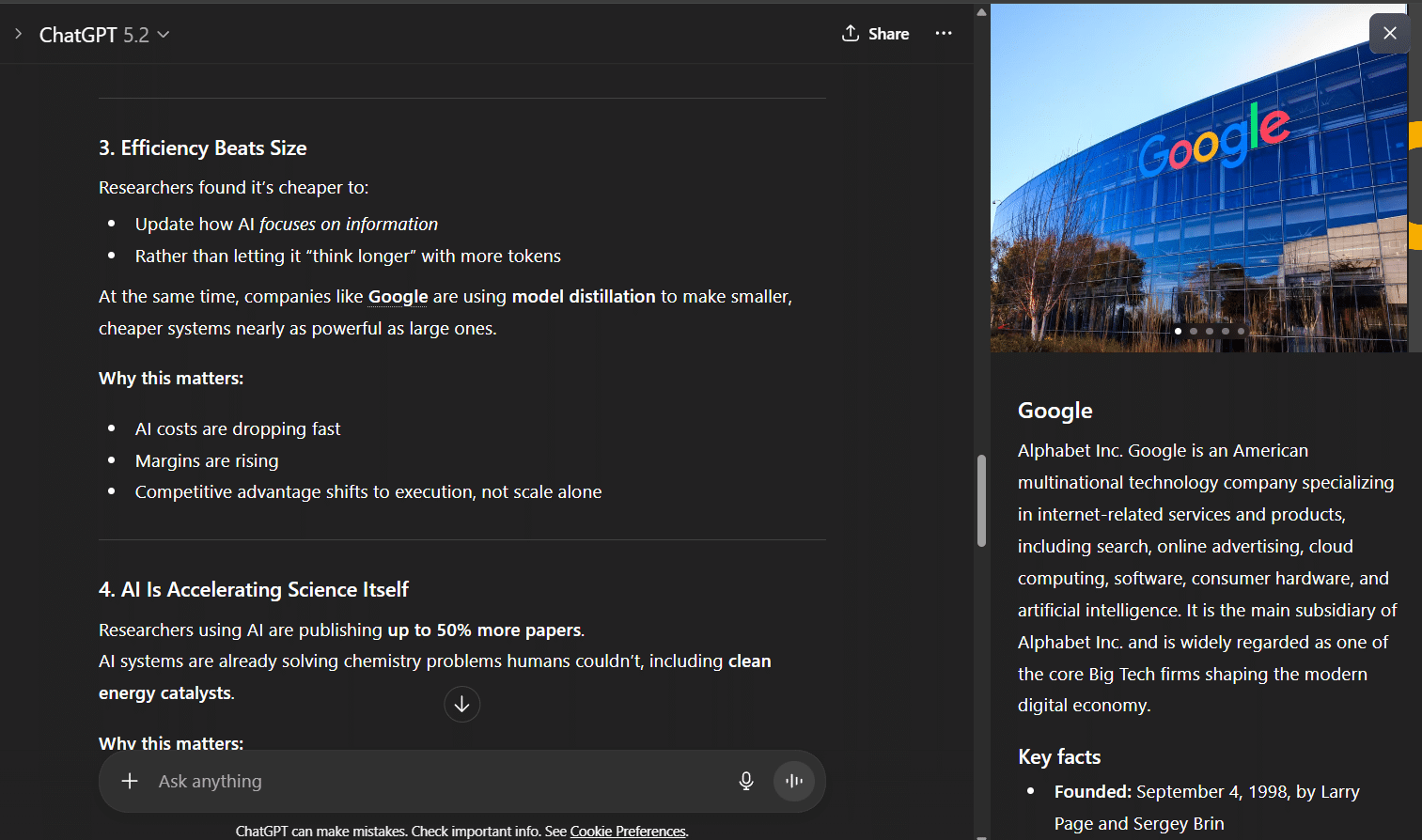The image size is (1422, 840).
Task: Jump to the last image carousel dot
Action: click(1241, 331)
